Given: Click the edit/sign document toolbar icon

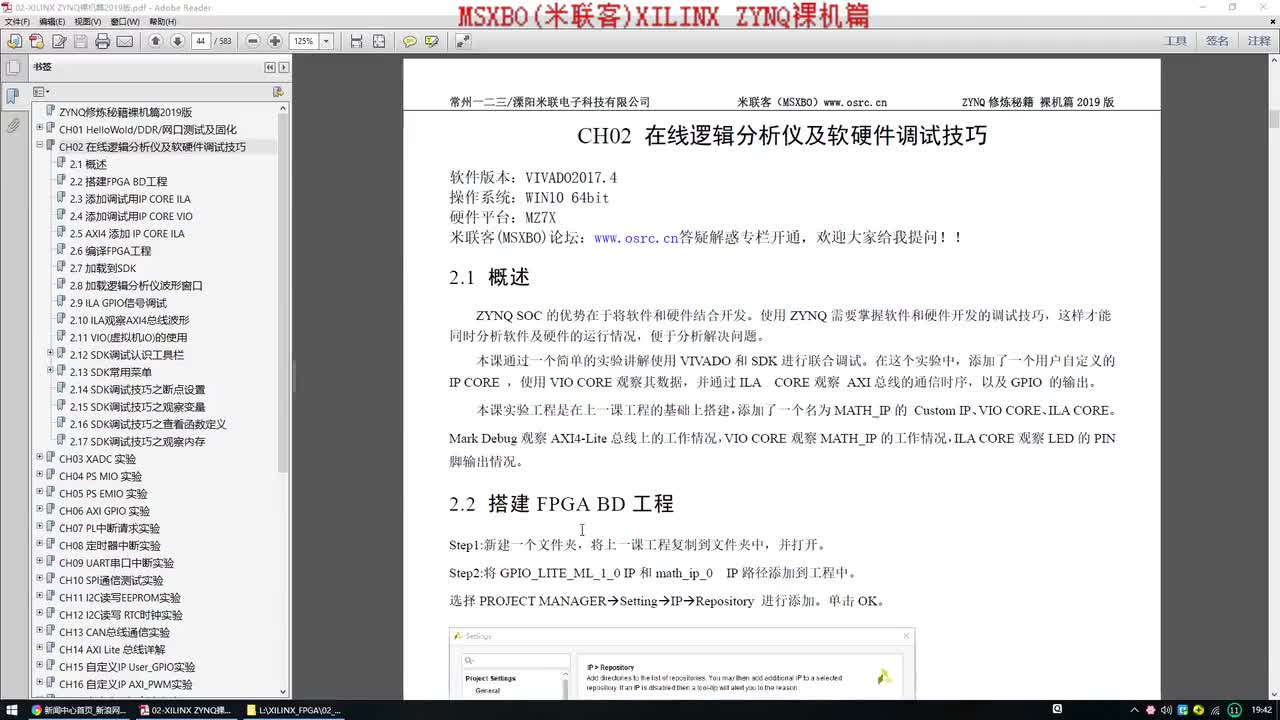Looking at the screenshot, I should point(59,41).
